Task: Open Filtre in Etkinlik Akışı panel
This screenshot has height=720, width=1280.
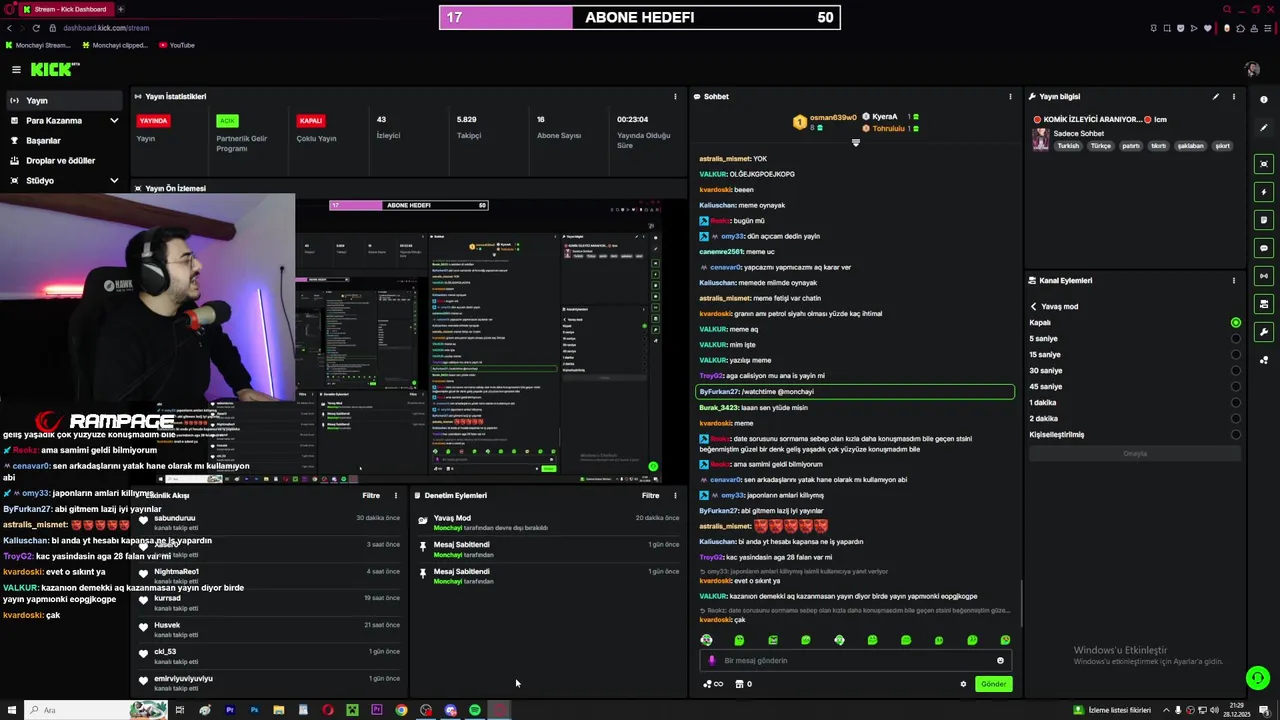Action: click(x=371, y=495)
